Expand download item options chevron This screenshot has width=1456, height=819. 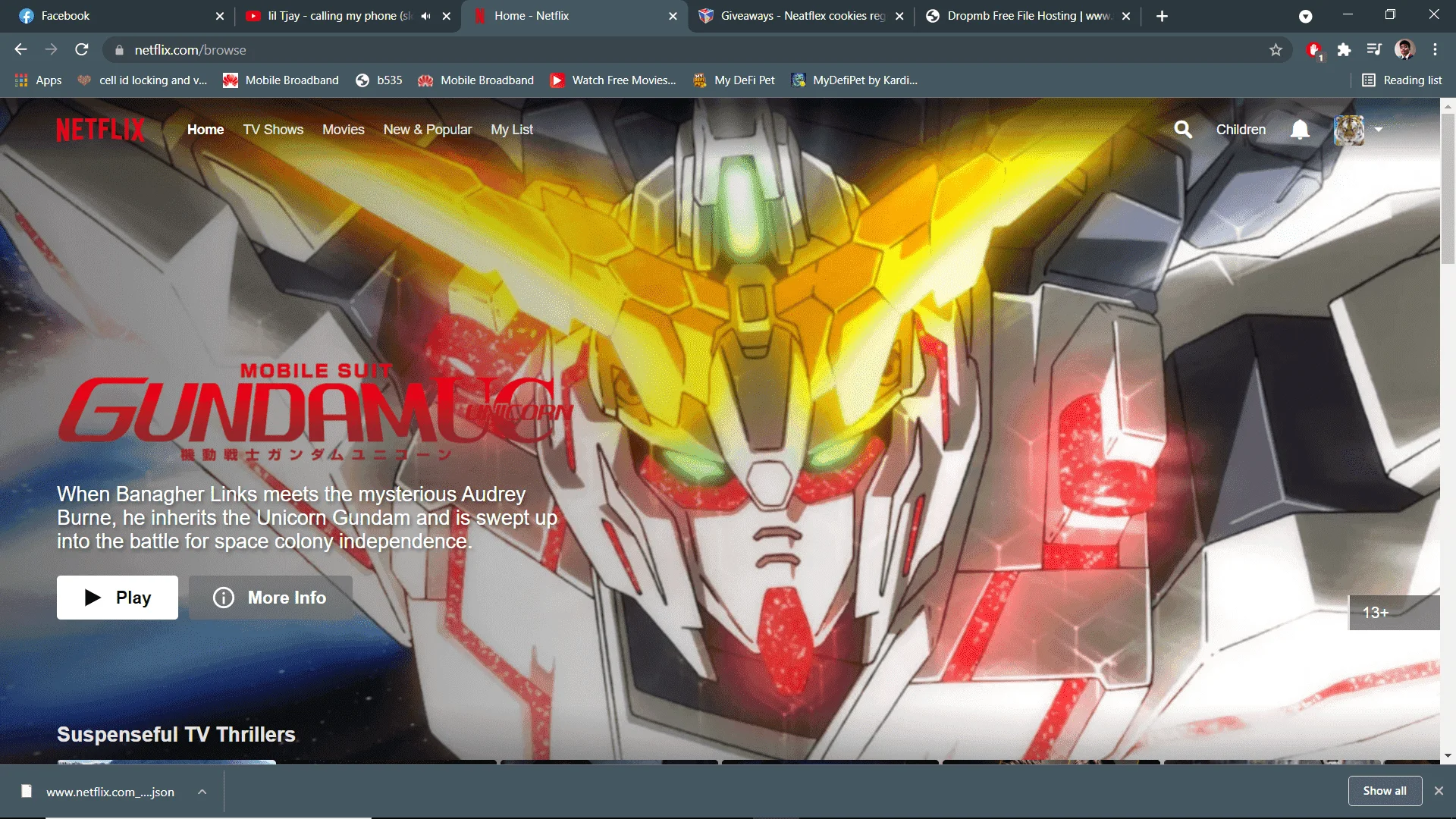(202, 792)
